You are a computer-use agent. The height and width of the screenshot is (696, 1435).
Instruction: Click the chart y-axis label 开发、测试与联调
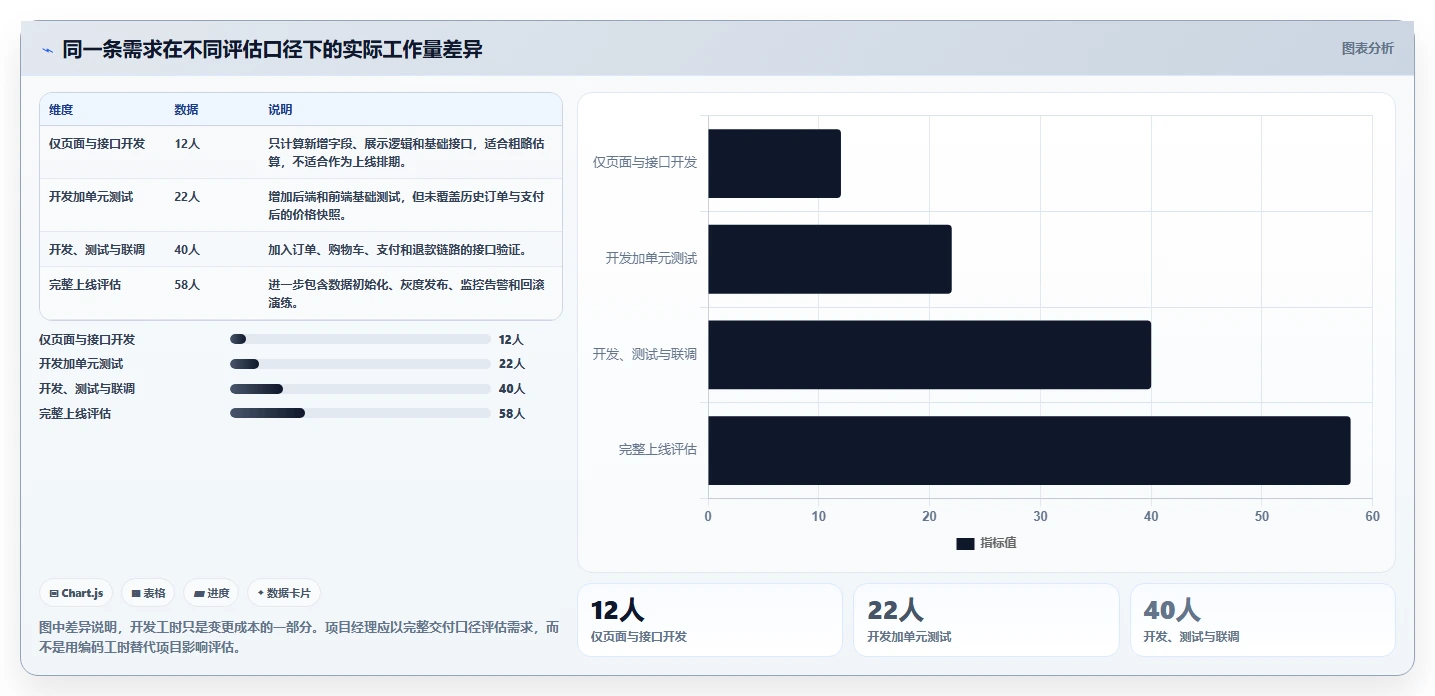(645, 355)
